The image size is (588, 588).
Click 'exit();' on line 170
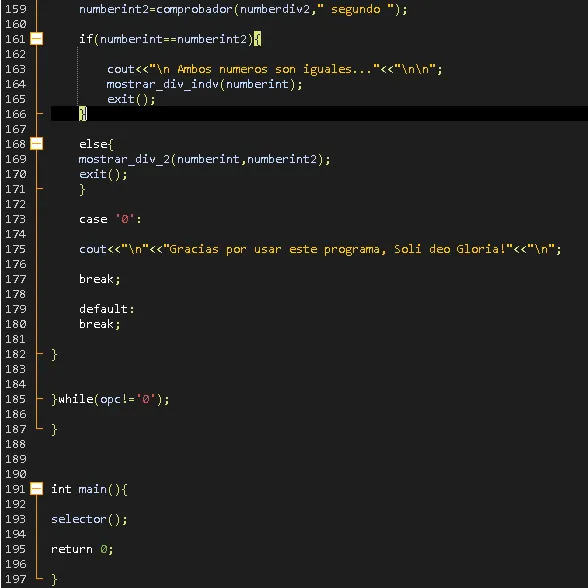[x=103, y=174]
